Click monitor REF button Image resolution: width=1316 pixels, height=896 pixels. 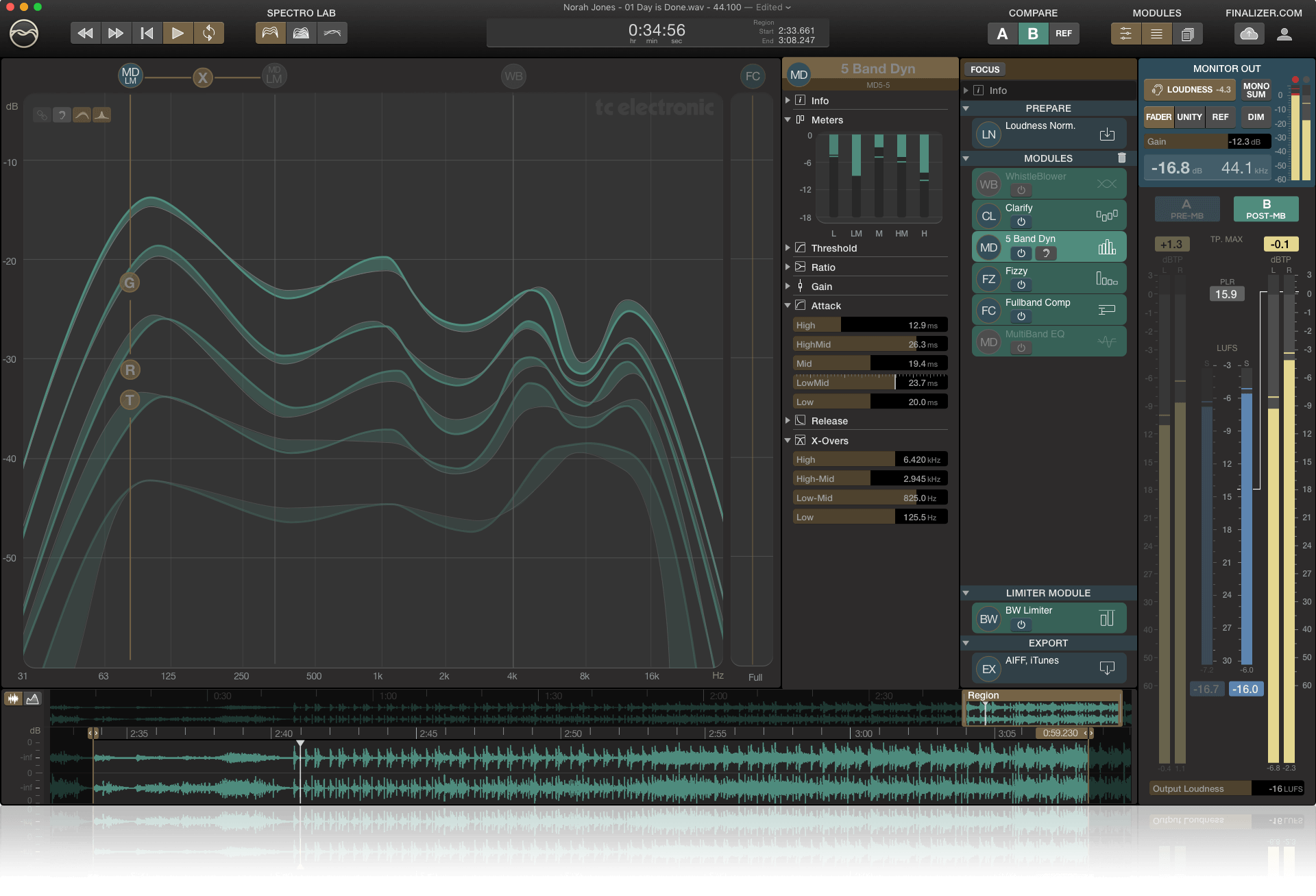click(1220, 117)
